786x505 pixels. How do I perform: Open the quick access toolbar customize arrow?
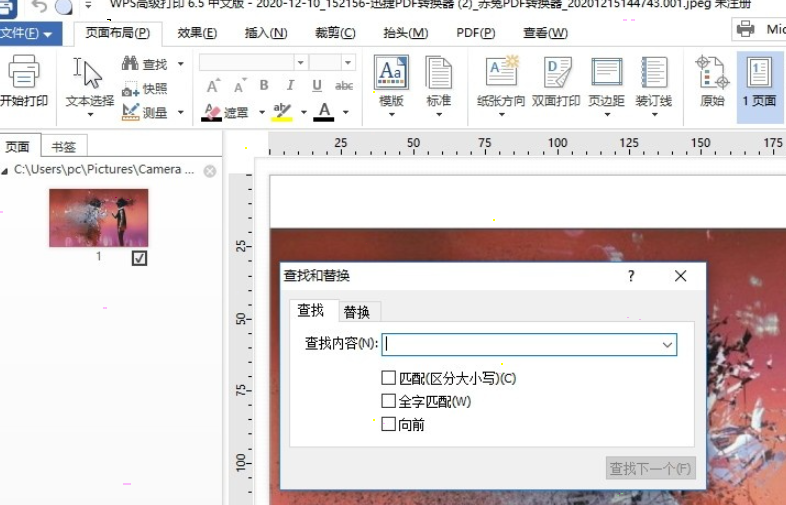(88, 6)
